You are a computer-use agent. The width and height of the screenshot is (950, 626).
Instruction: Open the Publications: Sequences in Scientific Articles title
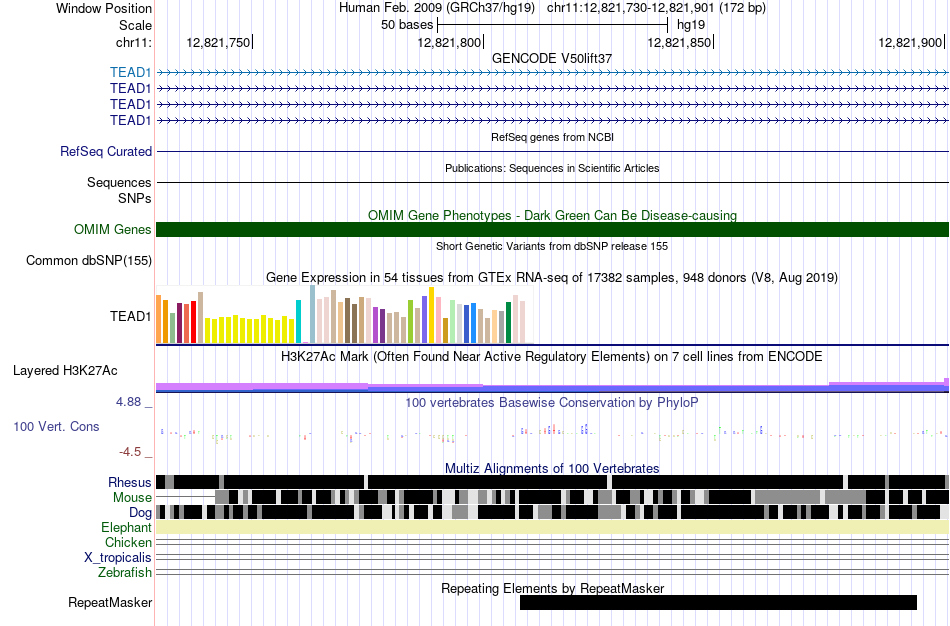(552, 168)
